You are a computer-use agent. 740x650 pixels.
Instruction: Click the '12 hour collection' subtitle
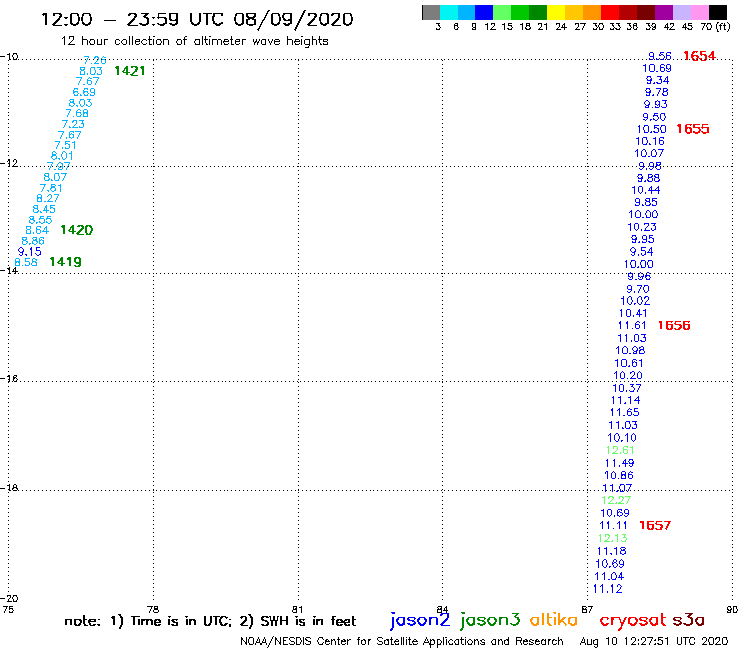click(x=194, y=41)
